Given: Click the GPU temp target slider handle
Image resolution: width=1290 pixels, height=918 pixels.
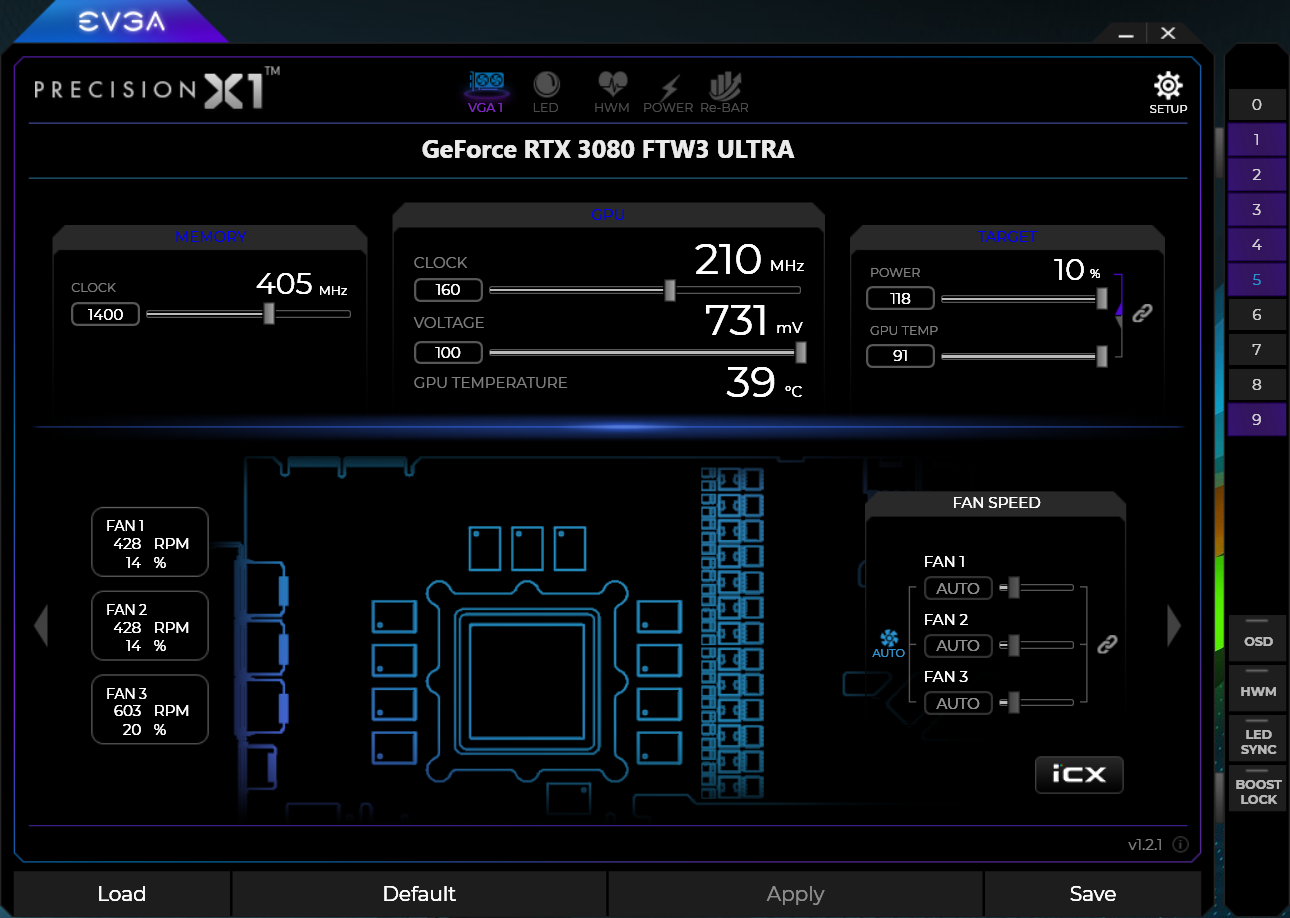Looking at the screenshot, I should (x=1102, y=355).
